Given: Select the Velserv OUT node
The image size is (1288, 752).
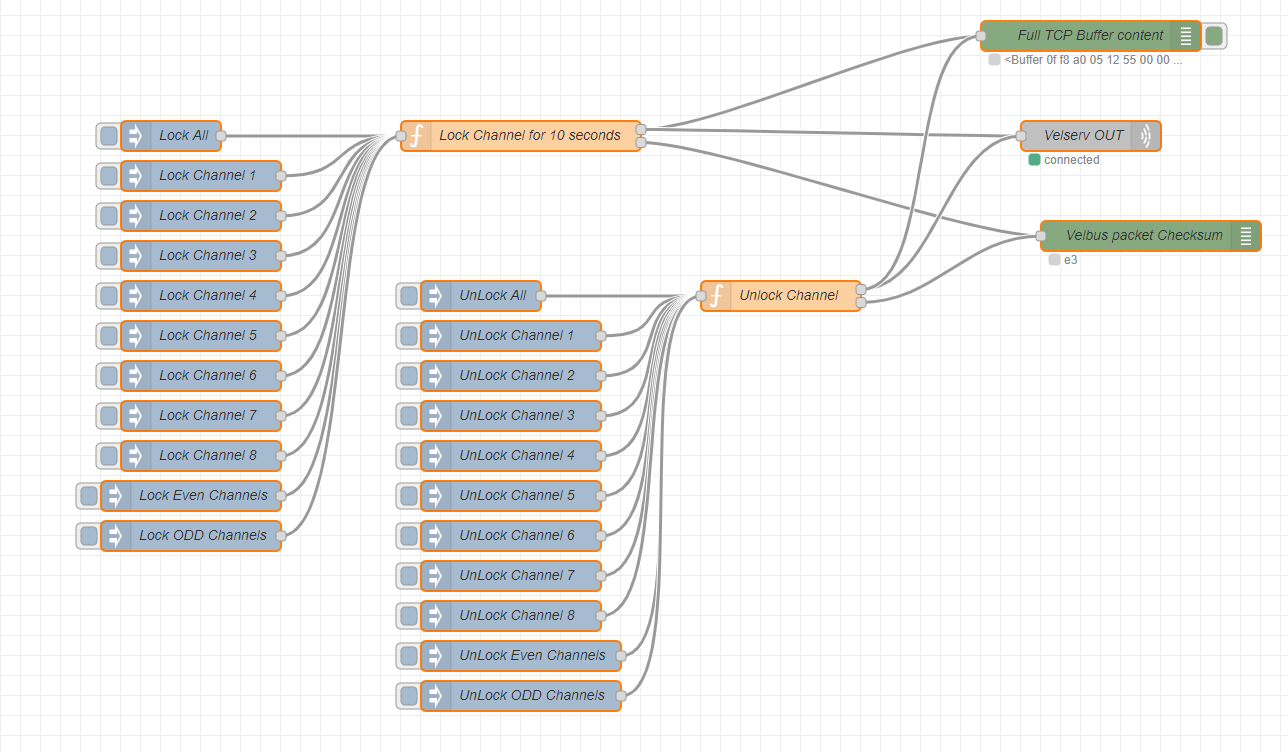Looking at the screenshot, I should [1091, 136].
